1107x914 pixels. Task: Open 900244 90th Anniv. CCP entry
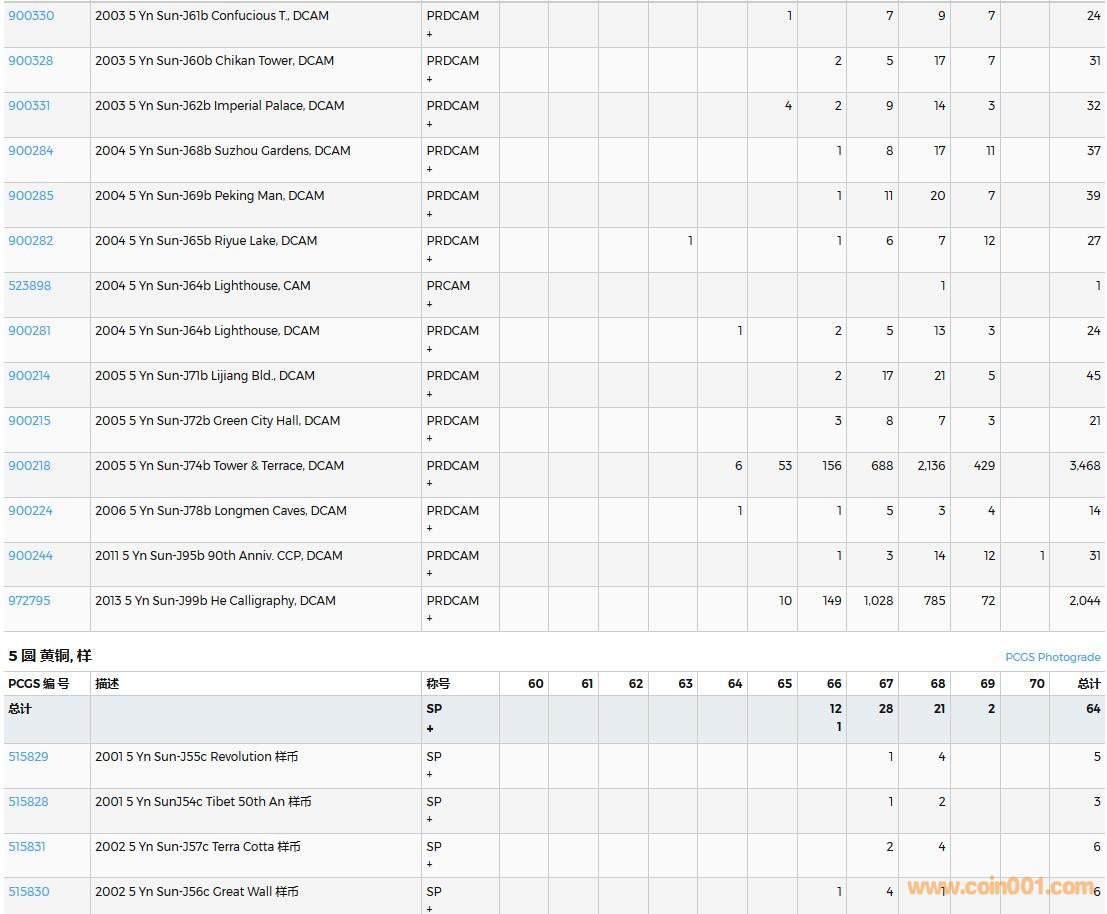31,556
